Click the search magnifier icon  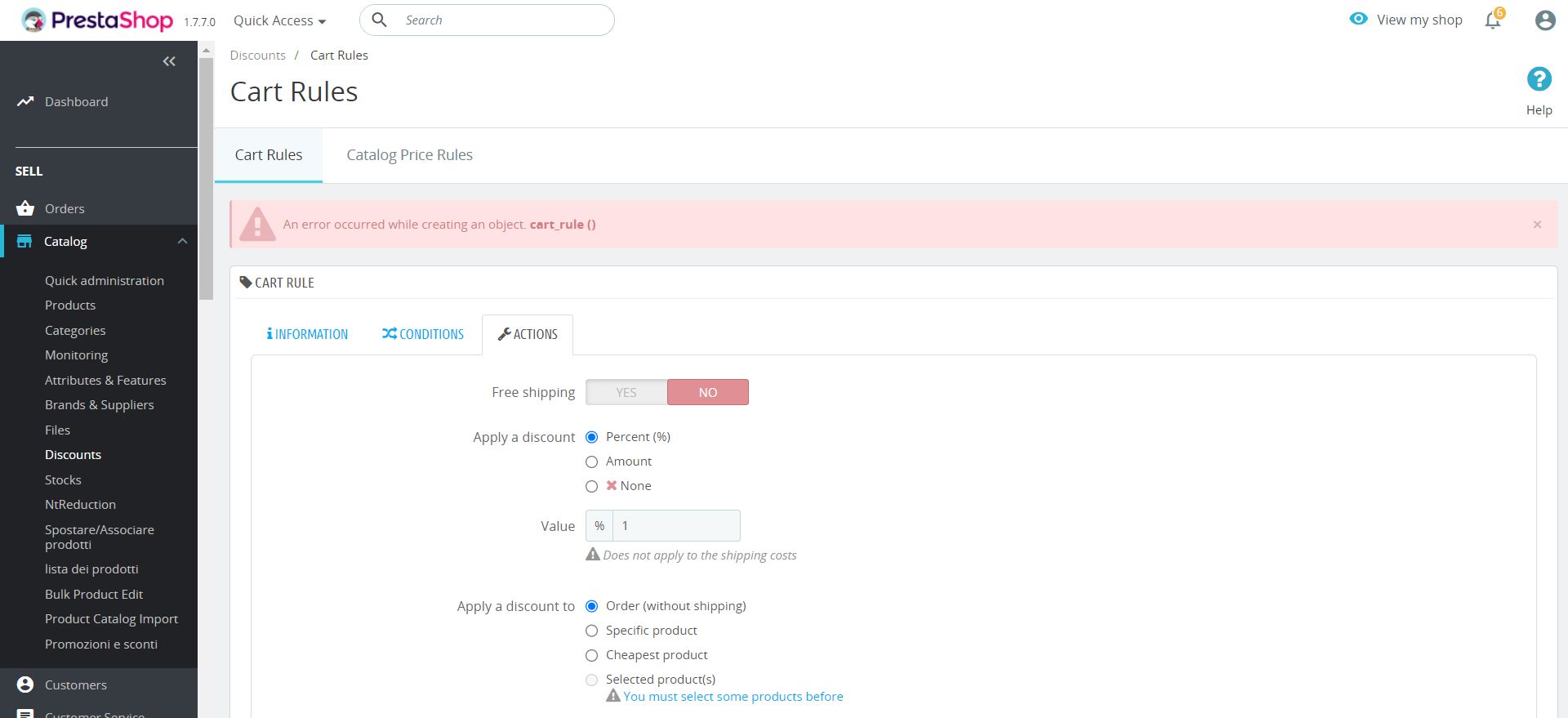tap(380, 20)
